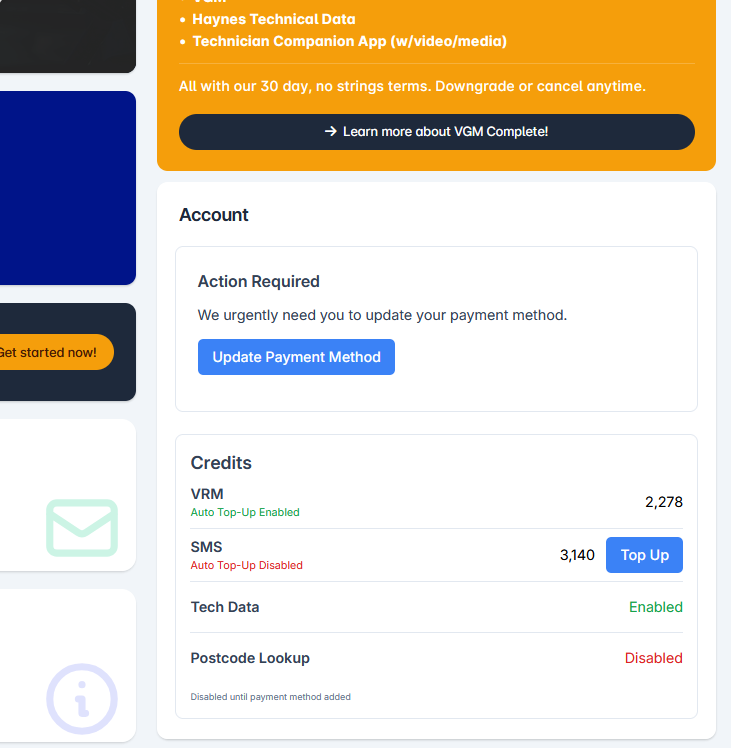731x748 pixels.
Task: Click the purple info circle icon
Action: 82,699
